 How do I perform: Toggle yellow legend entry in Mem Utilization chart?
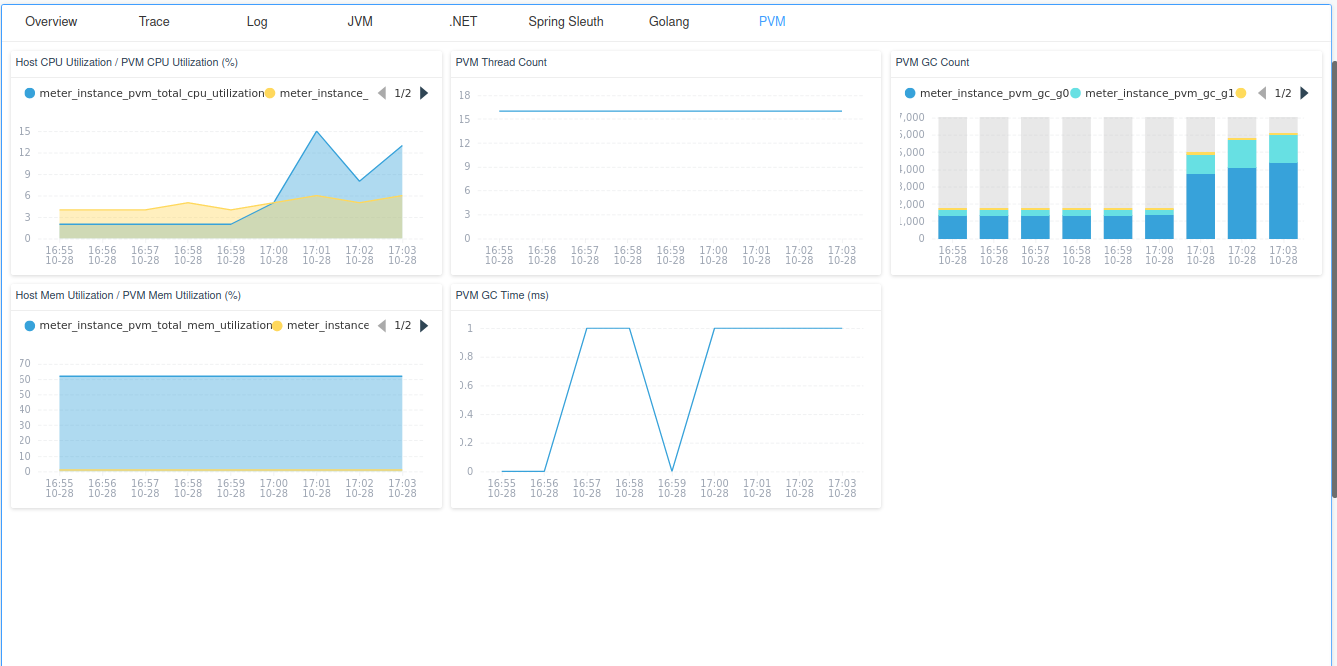(321, 326)
